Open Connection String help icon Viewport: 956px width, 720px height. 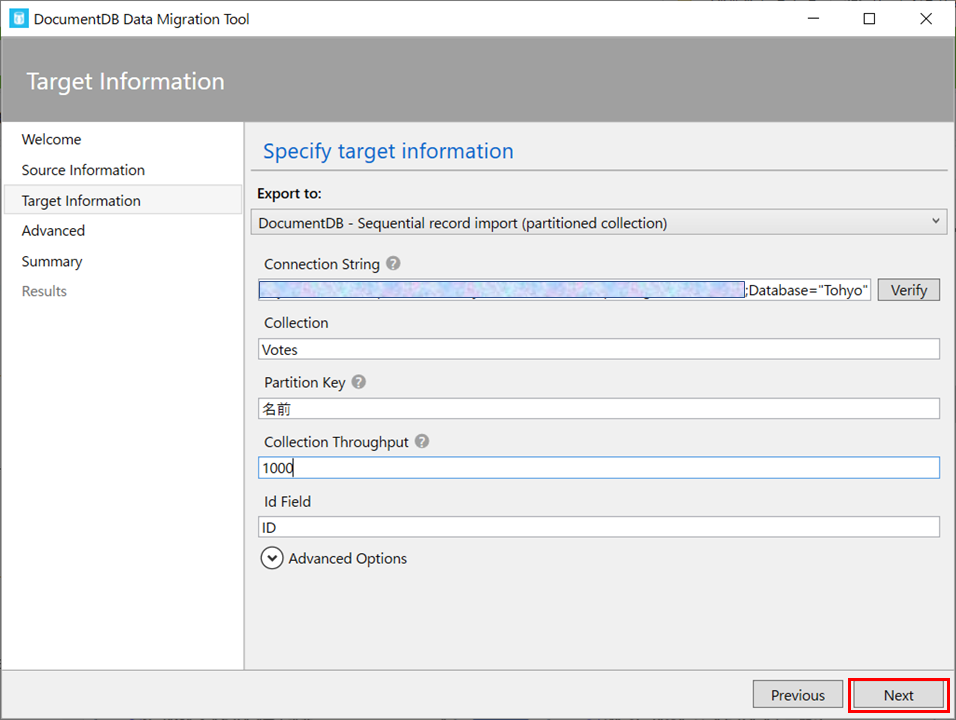pyautogui.click(x=393, y=263)
